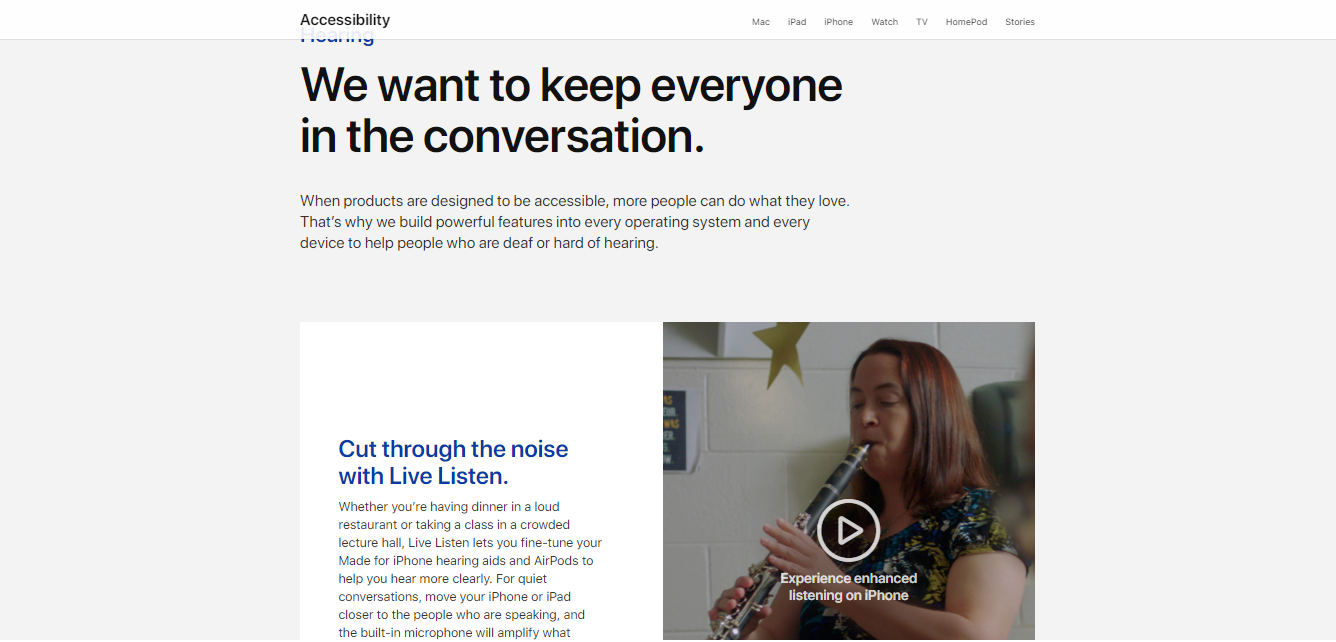This screenshot has width=1336, height=642.
Task: View the Stories page
Action: click(1020, 22)
